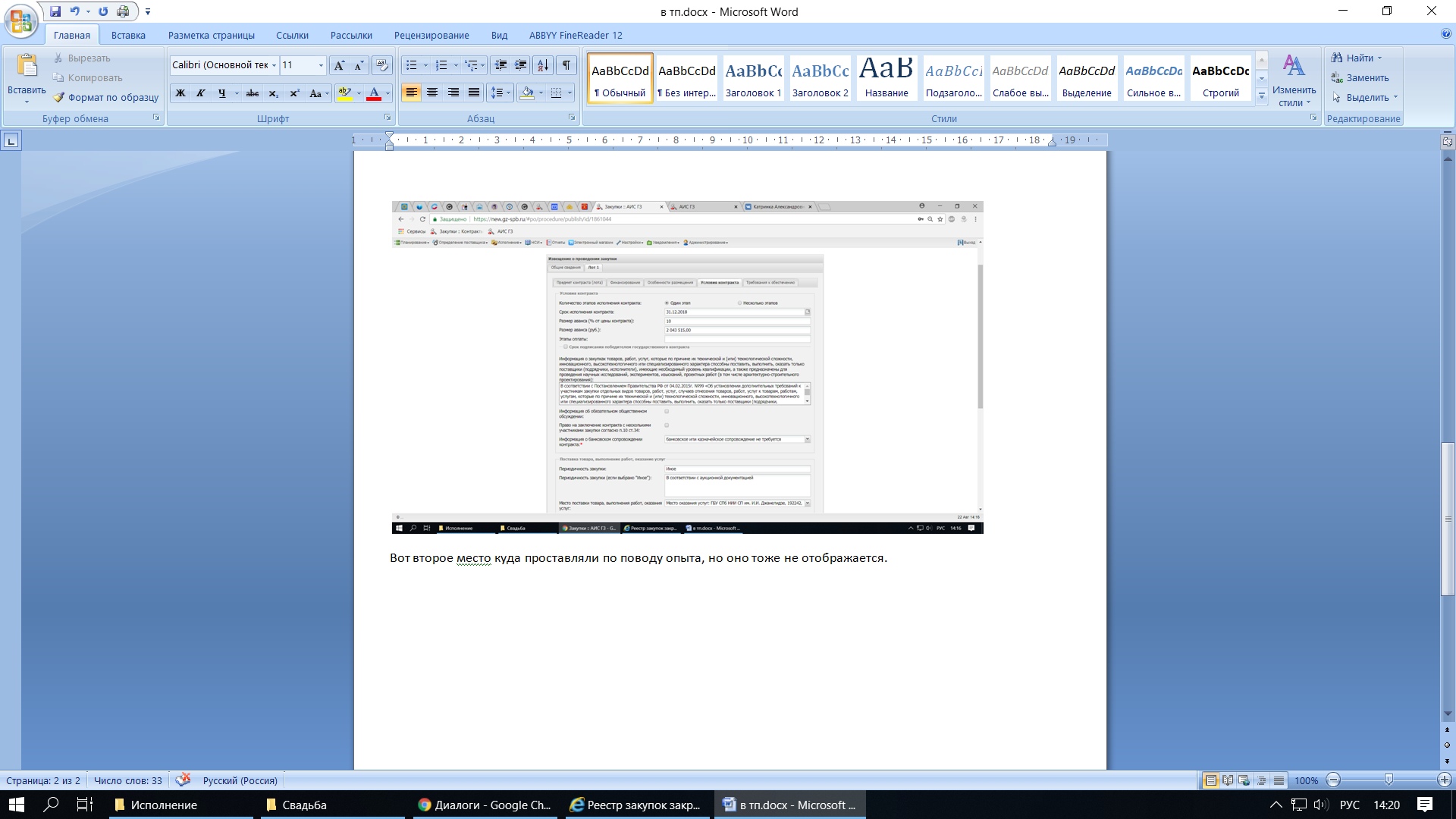Image resolution: width=1456 pixels, height=819 pixels.
Task: Cut selection with Вырезать
Action: [82, 58]
